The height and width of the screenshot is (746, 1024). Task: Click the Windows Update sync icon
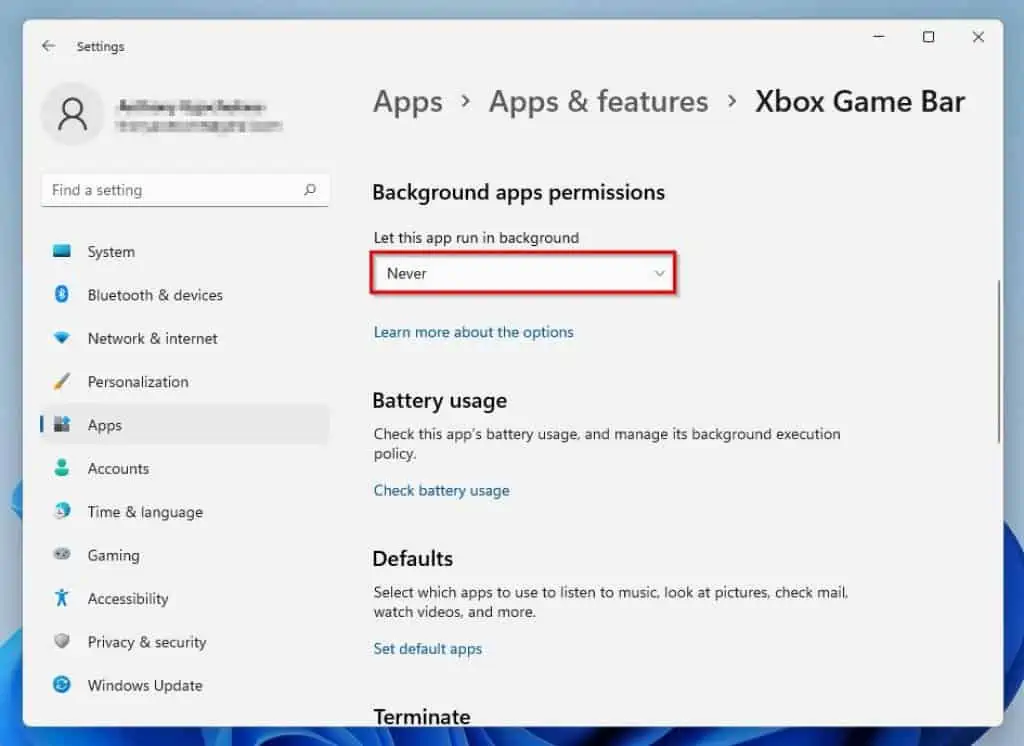click(62, 685)
